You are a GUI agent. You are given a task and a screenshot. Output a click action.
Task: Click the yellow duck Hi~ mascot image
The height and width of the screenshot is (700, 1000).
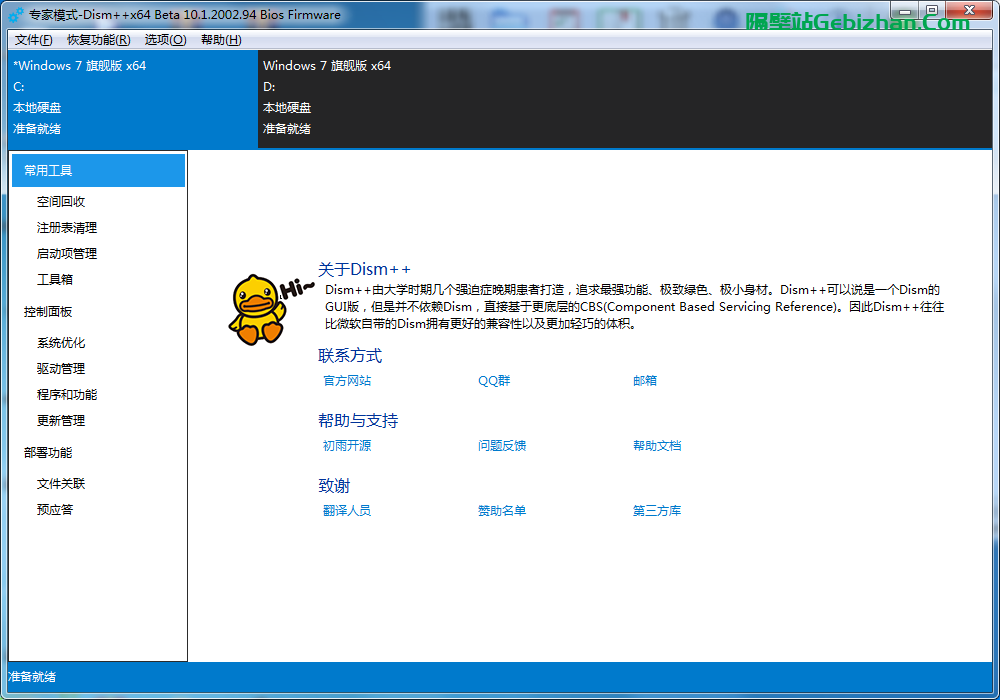point(270,310)
